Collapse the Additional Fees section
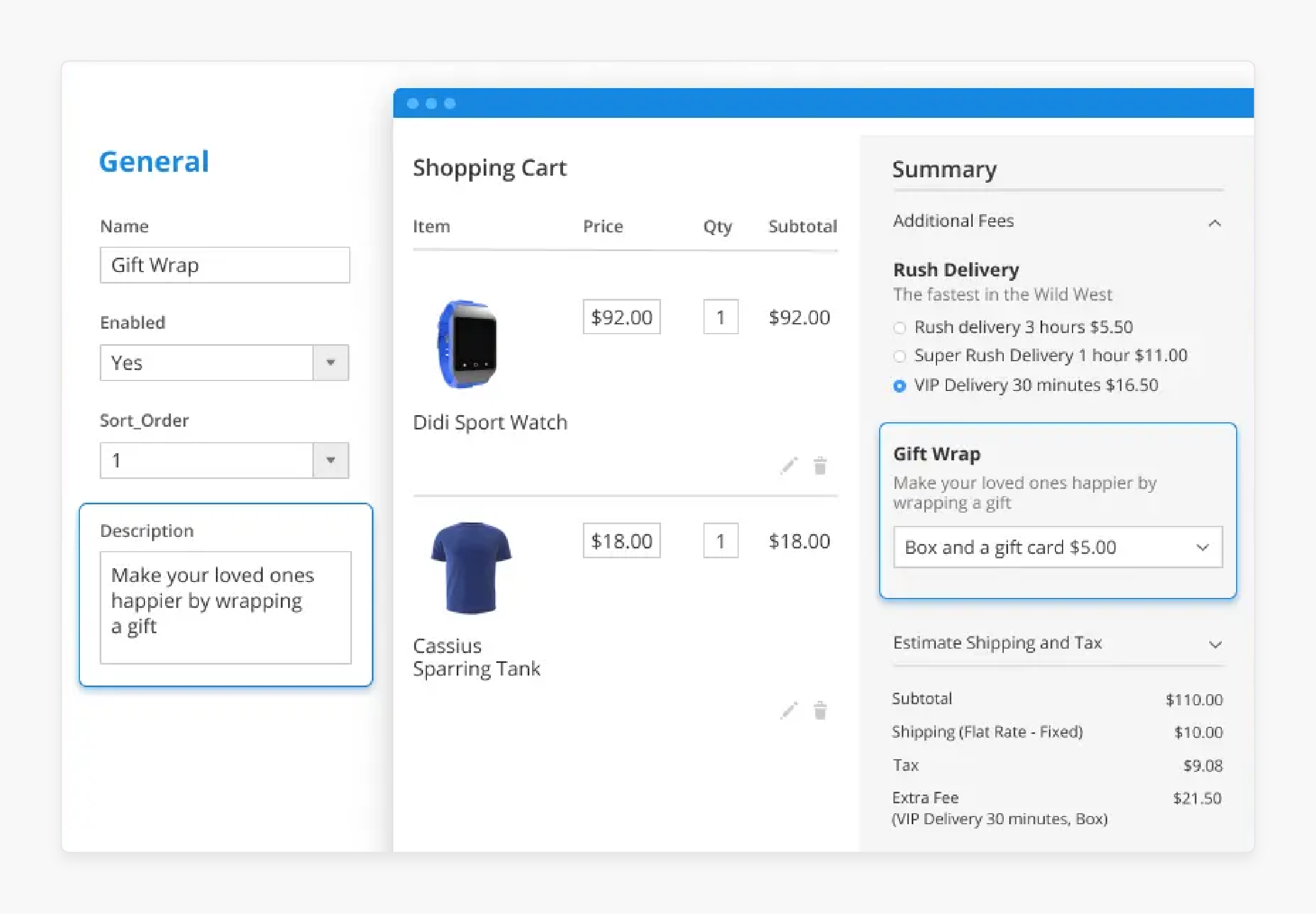Image resolution: width=1316 pixels, height=914 pixels. [1214, 223]
